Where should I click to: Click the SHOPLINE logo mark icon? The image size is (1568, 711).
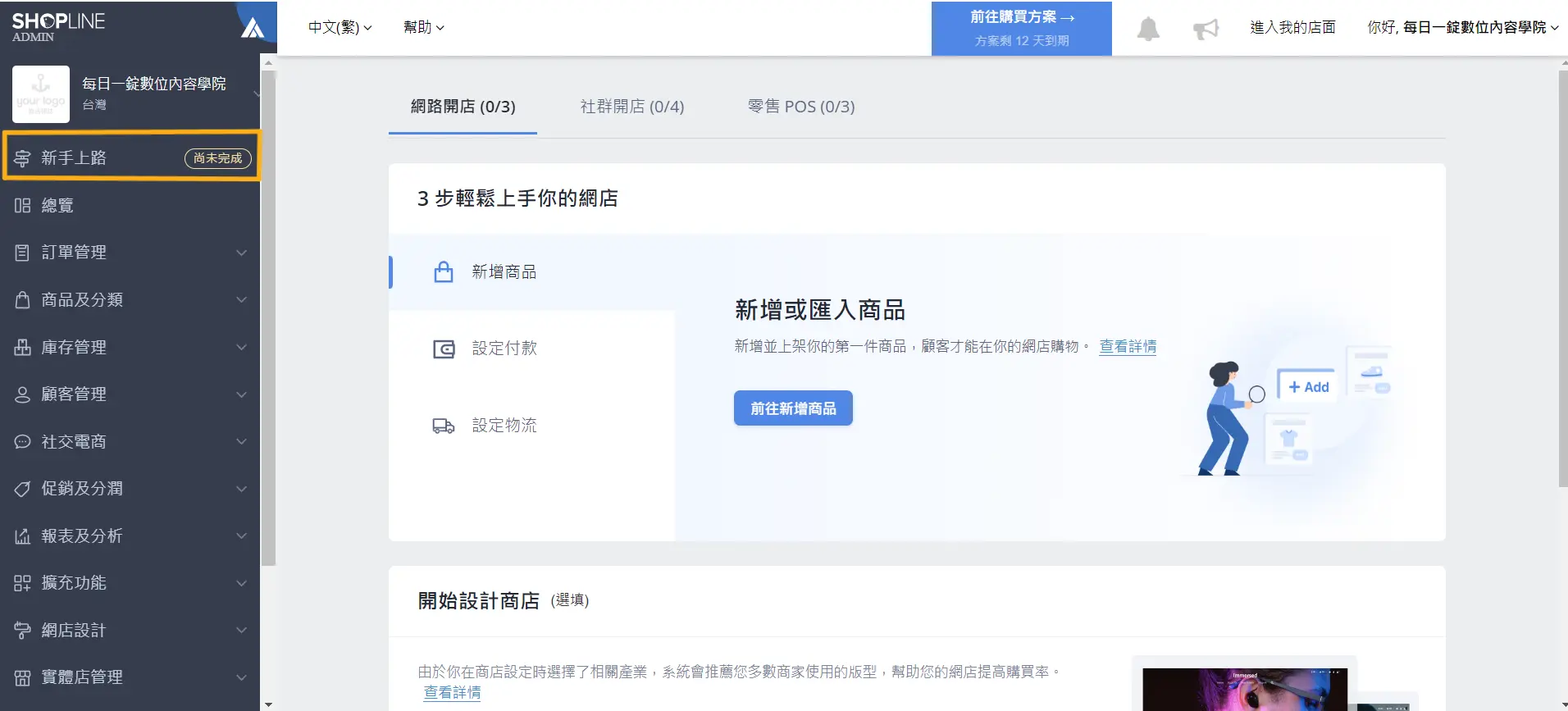pyautogui.click(x=252, y=28)
